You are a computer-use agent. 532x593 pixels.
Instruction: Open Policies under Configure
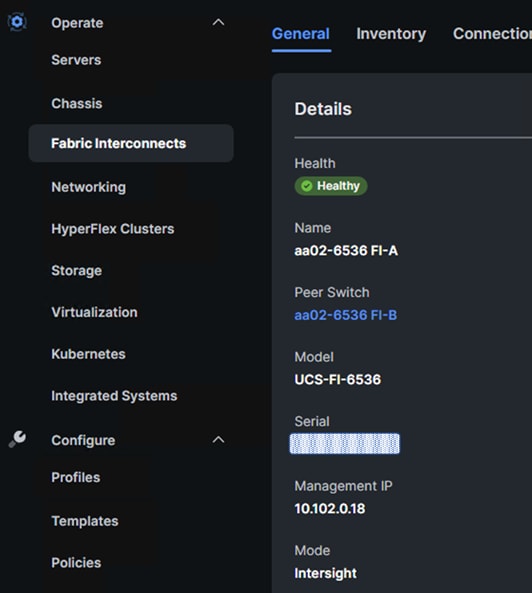[x=76, y=563]
